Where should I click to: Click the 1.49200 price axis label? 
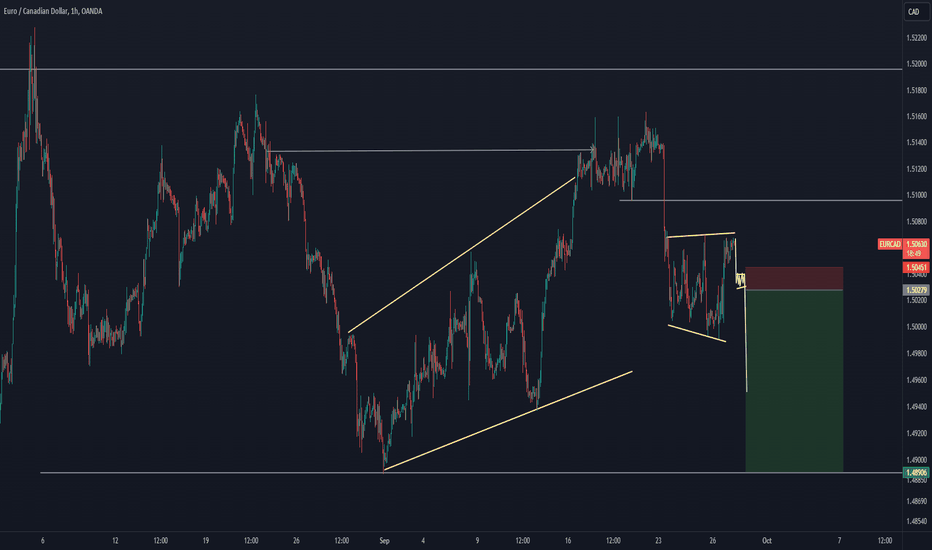[917, 433]
